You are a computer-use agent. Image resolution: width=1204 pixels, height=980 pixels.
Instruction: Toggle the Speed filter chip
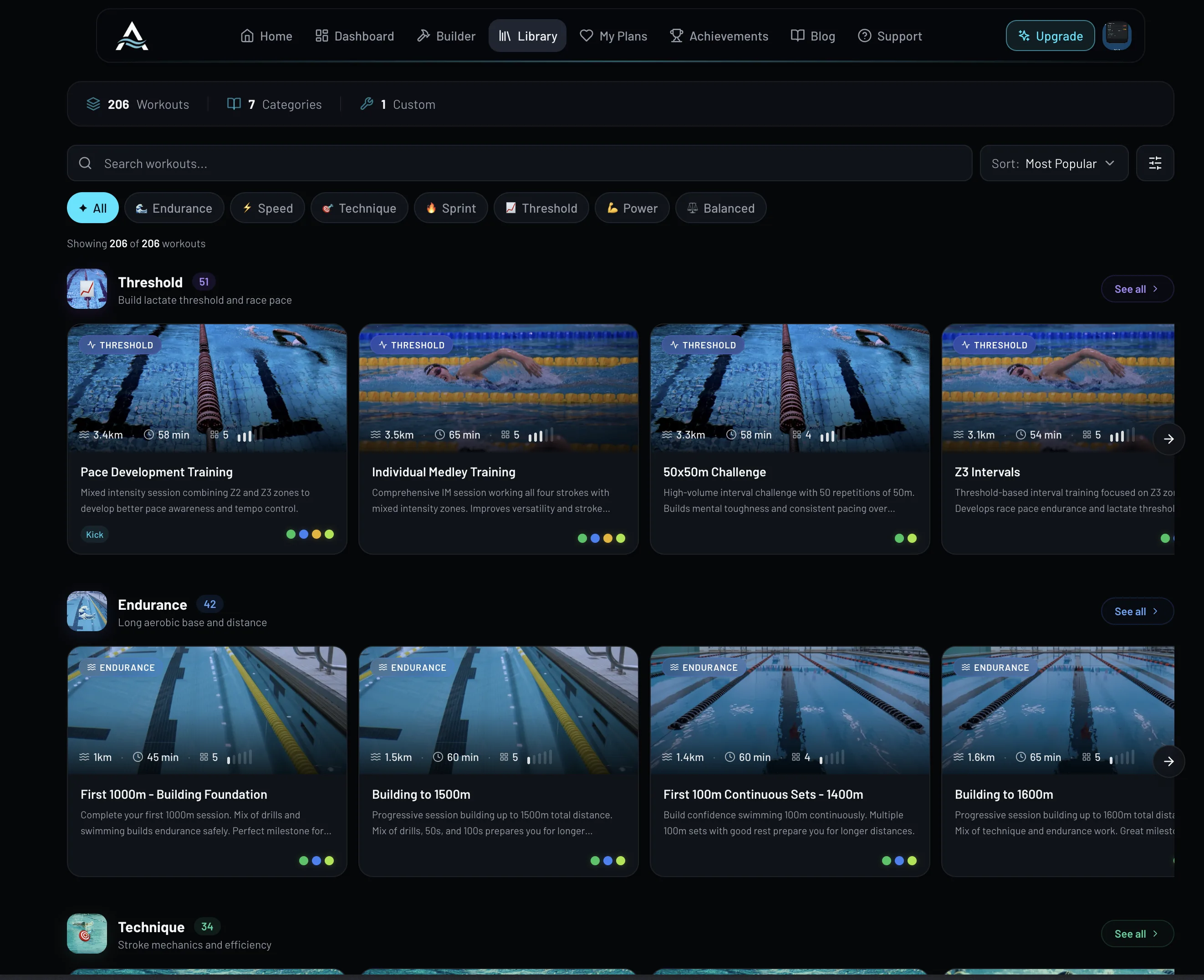coord(268,208)
